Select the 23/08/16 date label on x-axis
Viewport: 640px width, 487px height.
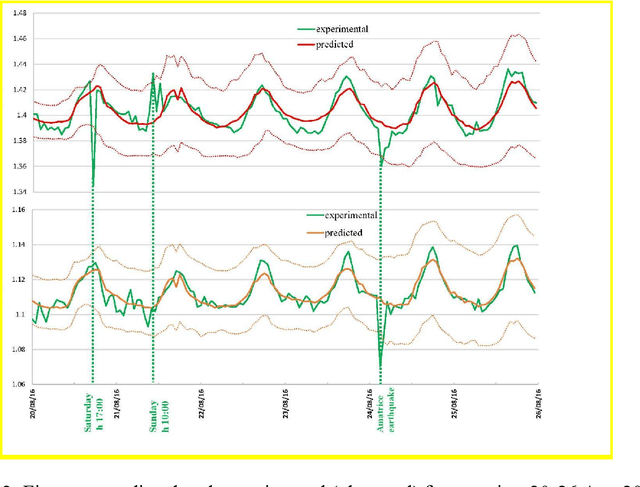click(x=287, y=403)
